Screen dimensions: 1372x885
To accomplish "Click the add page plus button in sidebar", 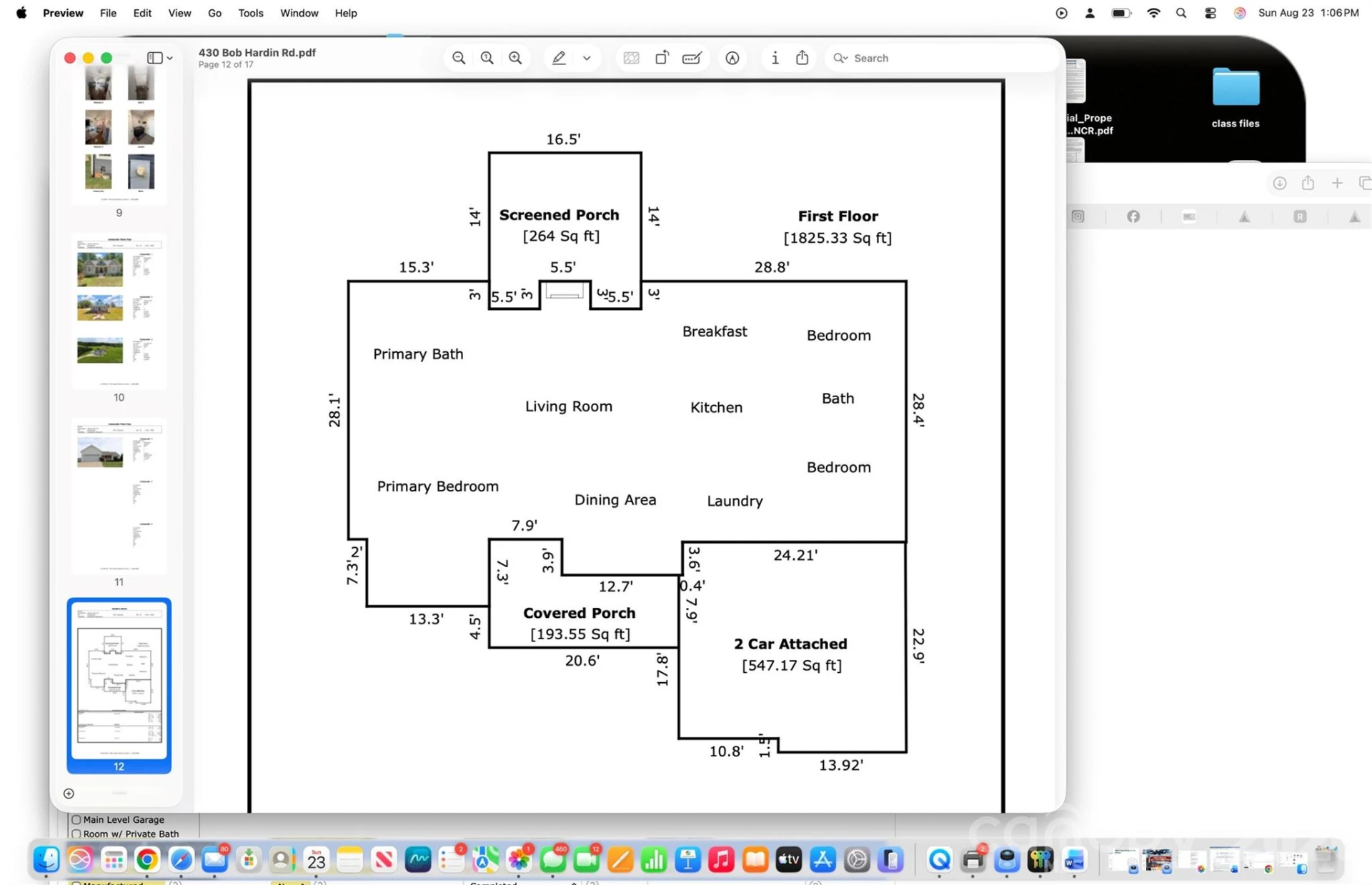I will click(x=69, y=794).
